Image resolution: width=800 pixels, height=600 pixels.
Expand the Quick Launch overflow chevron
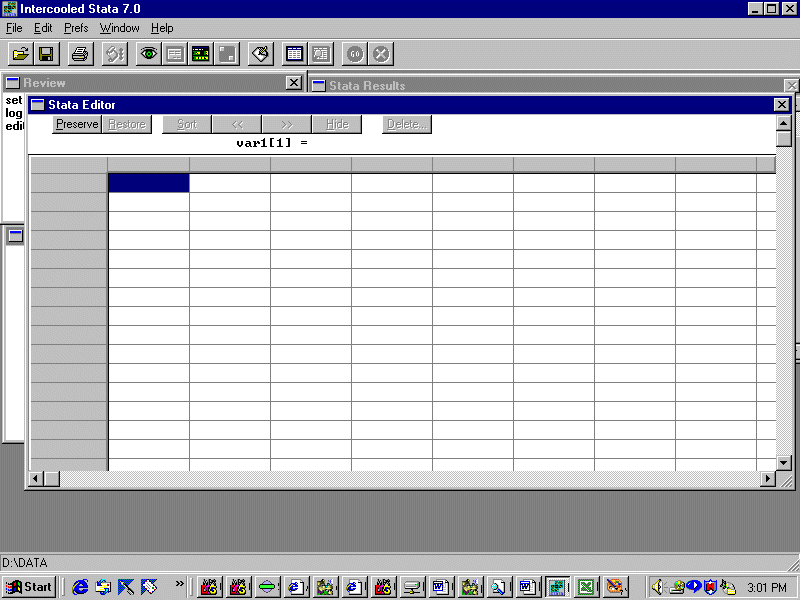[x=180, y=584]
